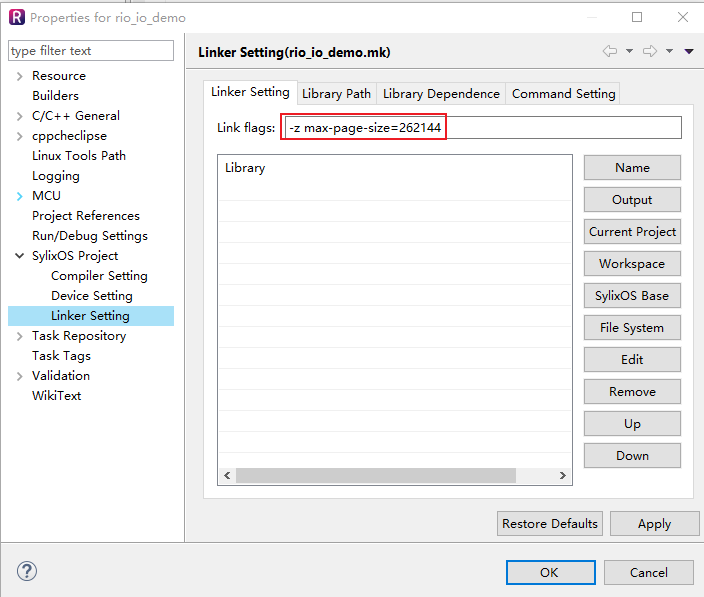Expand the cppcheclipse node
The height and width of the screenshot is (597, 704).
19,136
